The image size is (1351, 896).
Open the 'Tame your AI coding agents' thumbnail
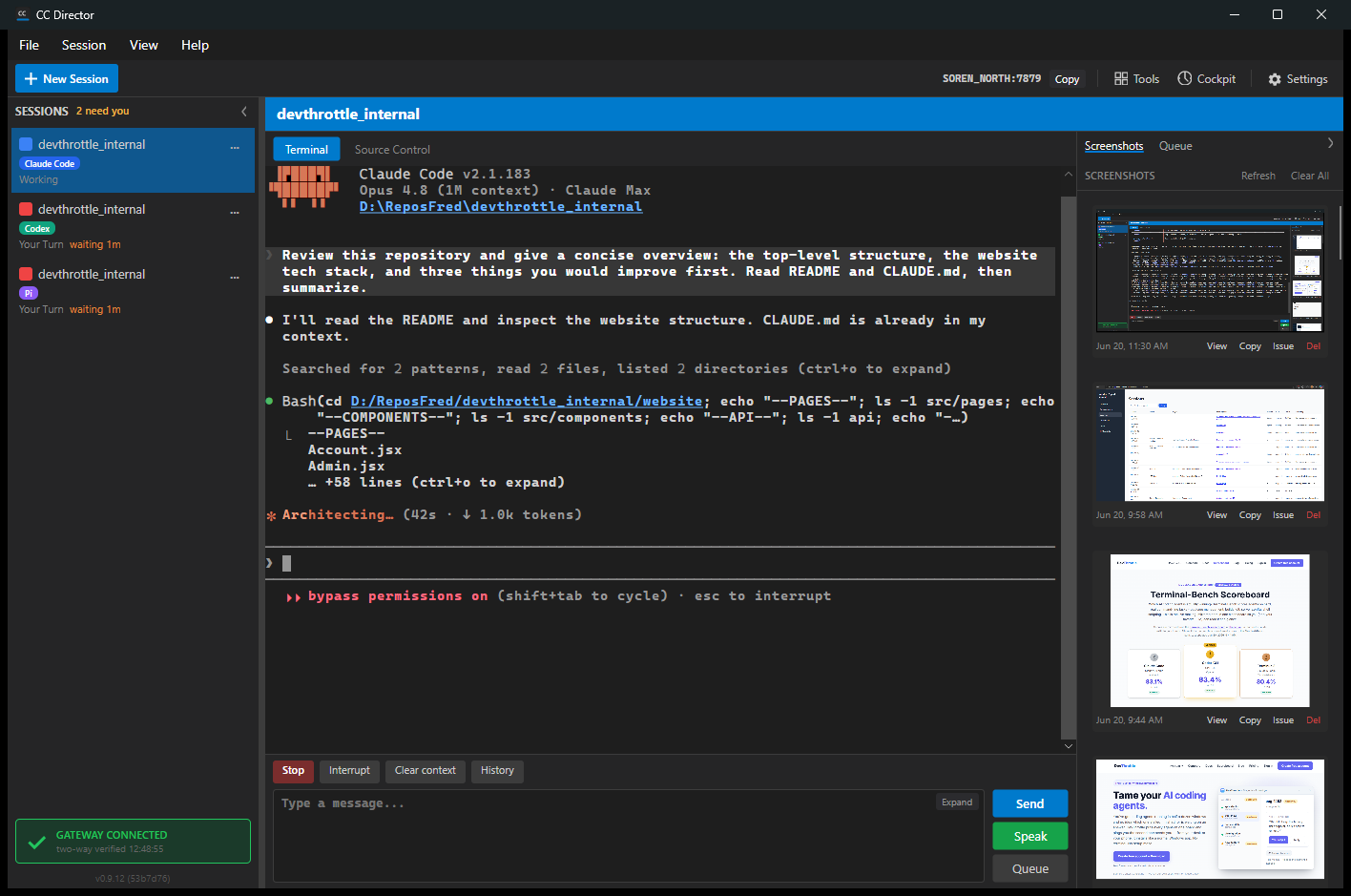1210,819
